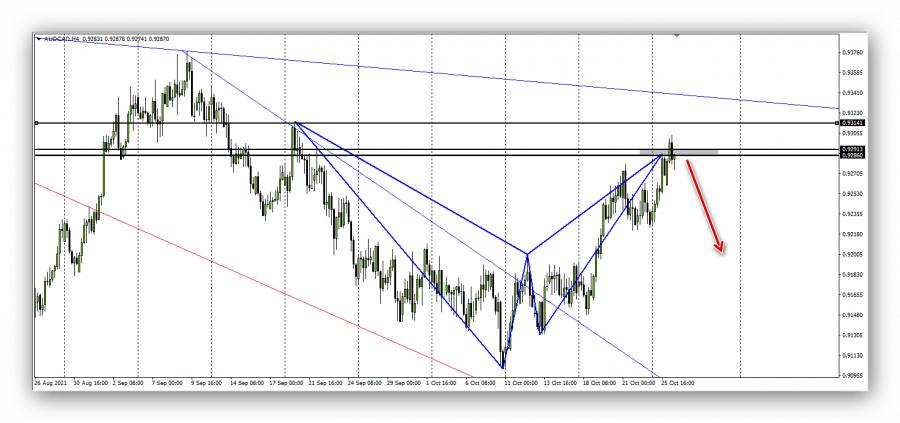Click the 11 Oct low pattern vertex

(503, 366)
